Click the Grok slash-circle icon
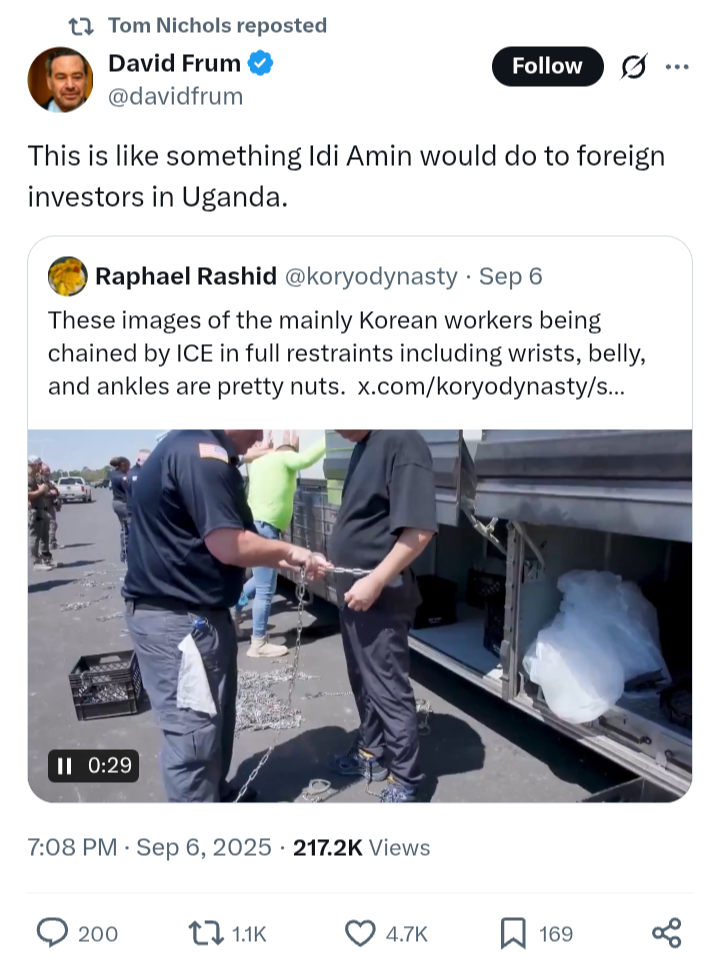This screenshot has width=720, height=970. (x=633, y=67)
